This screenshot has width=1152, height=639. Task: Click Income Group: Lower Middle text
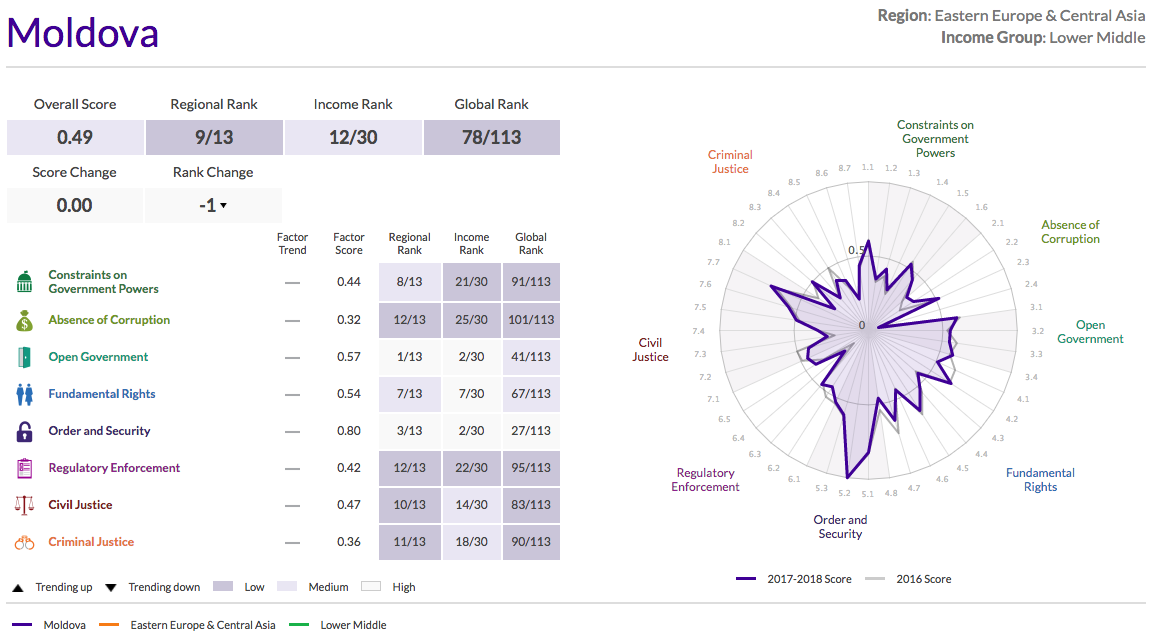1043,37
